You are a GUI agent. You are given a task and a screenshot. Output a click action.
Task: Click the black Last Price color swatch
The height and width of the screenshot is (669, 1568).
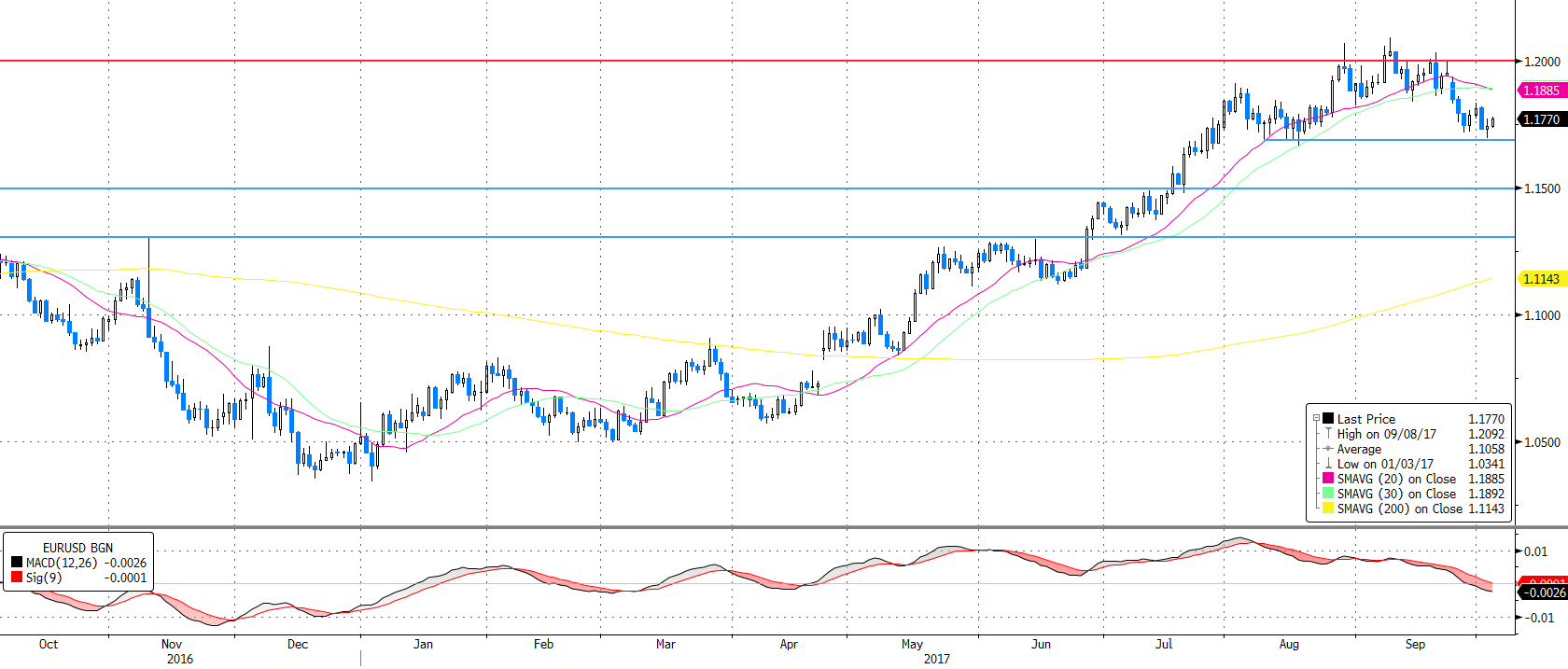pyautogui.click(x=1328, y=419)
